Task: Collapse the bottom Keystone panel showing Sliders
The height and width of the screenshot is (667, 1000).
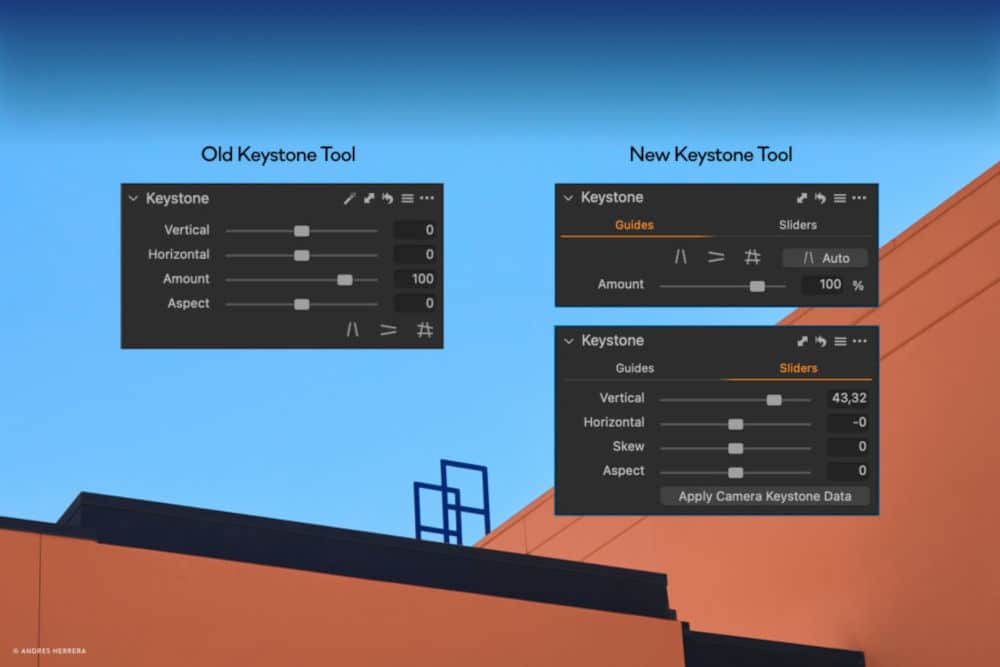Action: tap(568, 341)
